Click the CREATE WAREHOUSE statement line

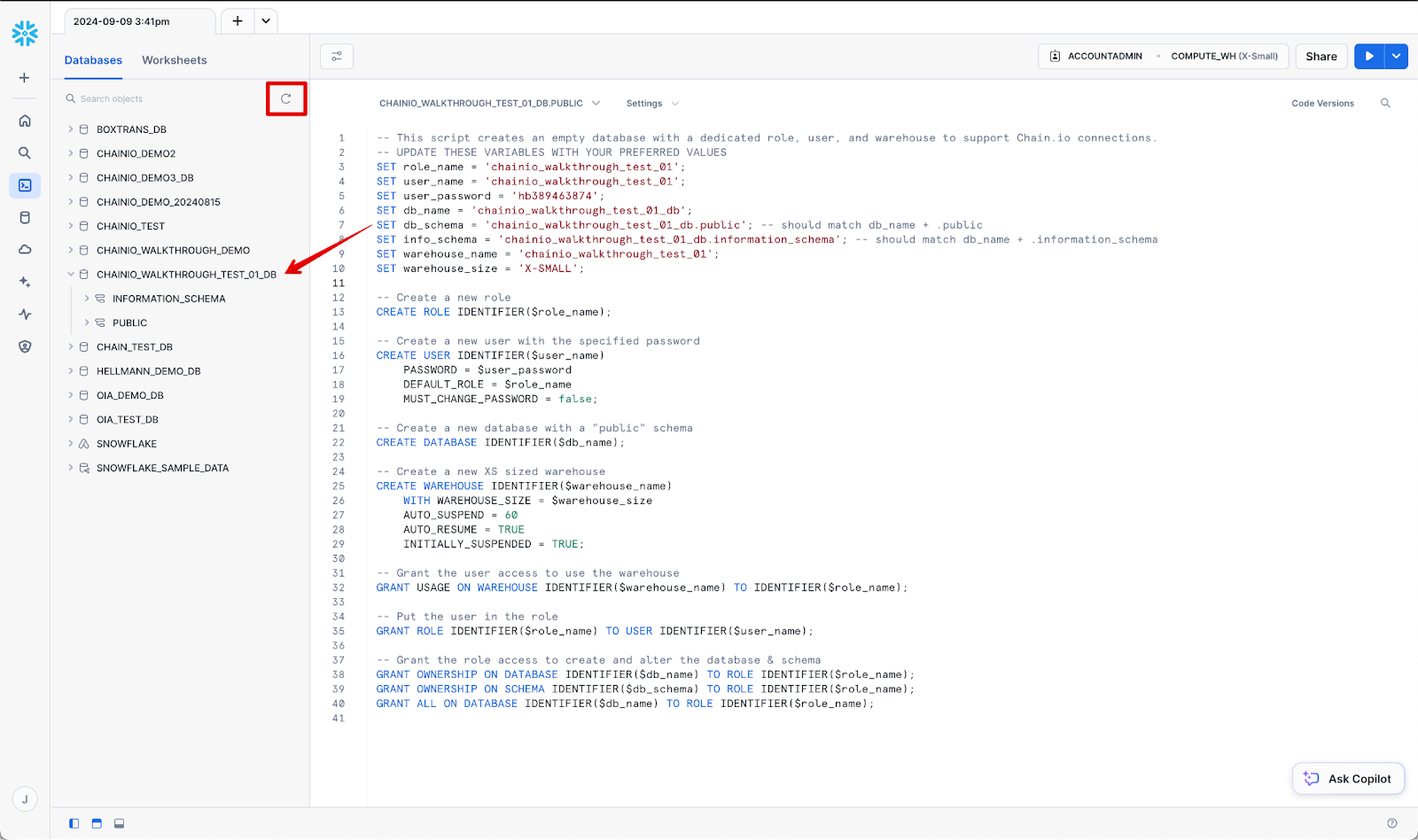tap(524, 486)
